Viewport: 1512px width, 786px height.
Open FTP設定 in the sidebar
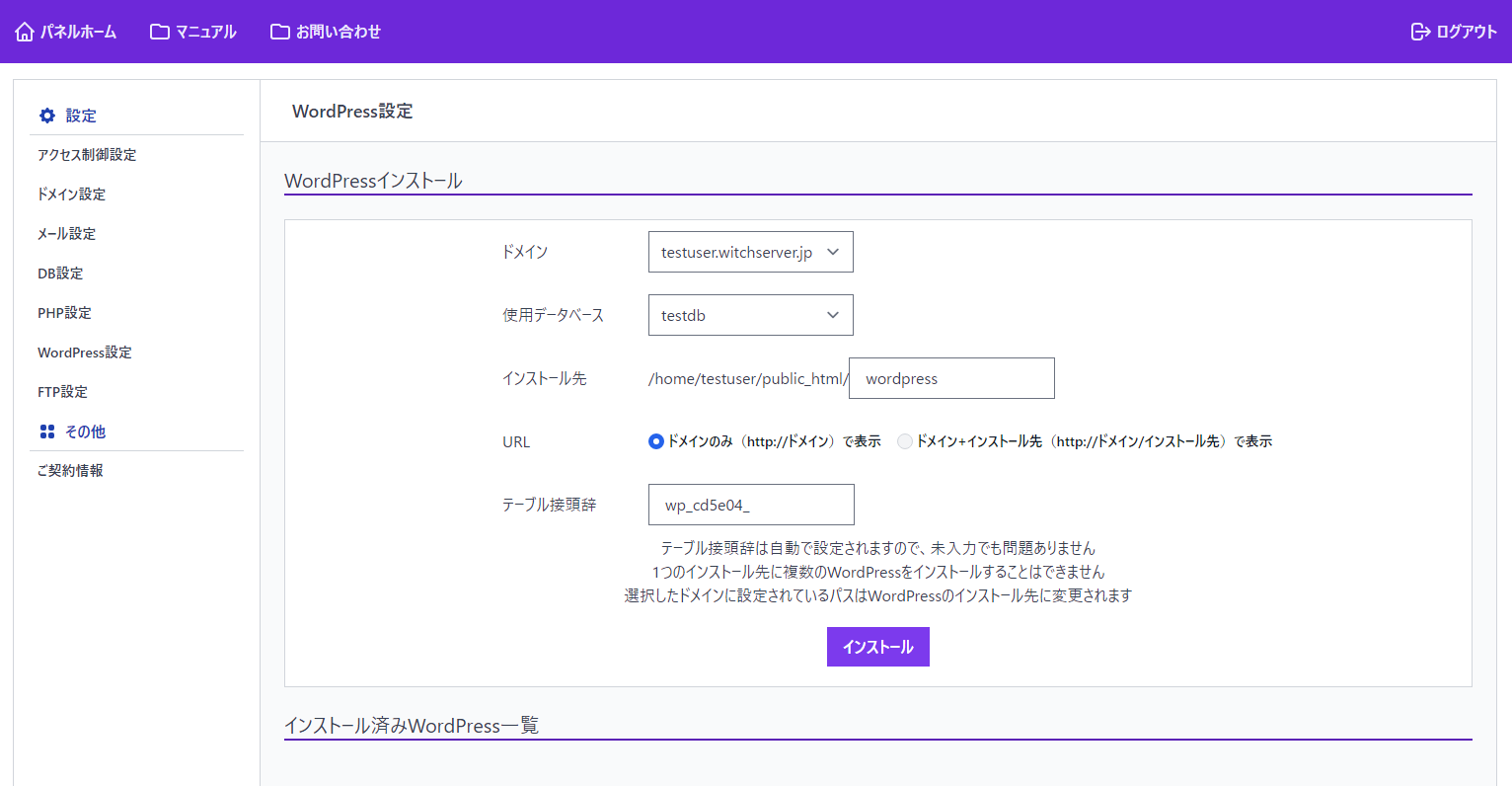pyautogui.click(x=62, y=392)
